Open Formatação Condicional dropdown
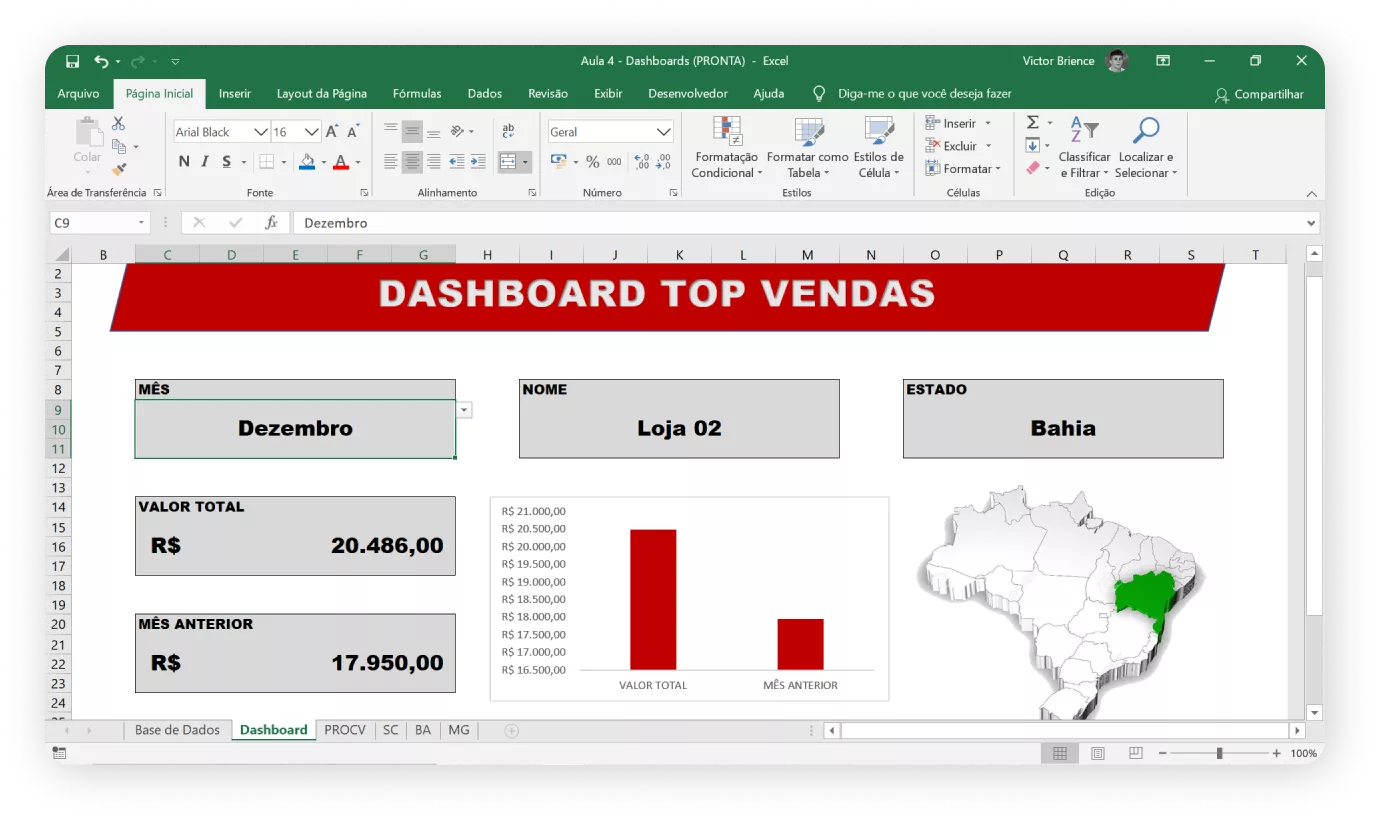1380x820 pixels. tap(726, 147)
